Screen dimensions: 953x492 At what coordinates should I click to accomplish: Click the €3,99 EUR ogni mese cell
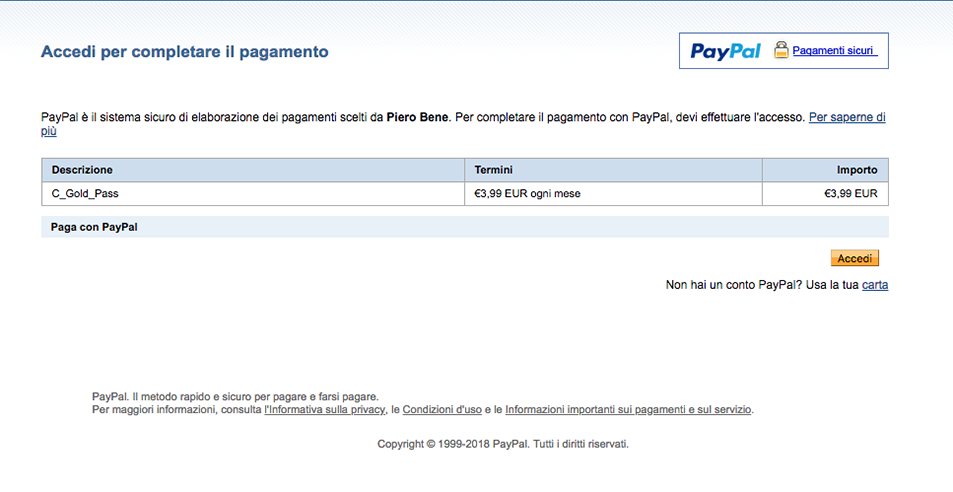527,194
